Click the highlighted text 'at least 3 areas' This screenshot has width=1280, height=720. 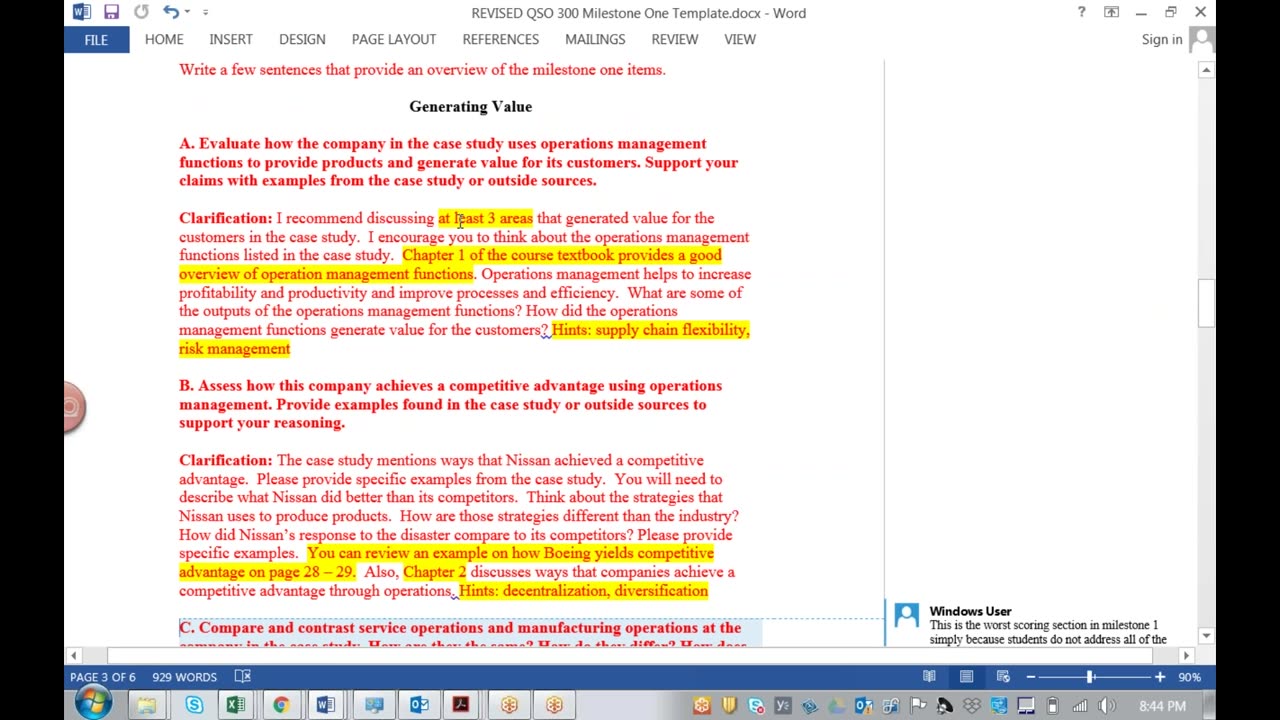click(x=485, y=218)
